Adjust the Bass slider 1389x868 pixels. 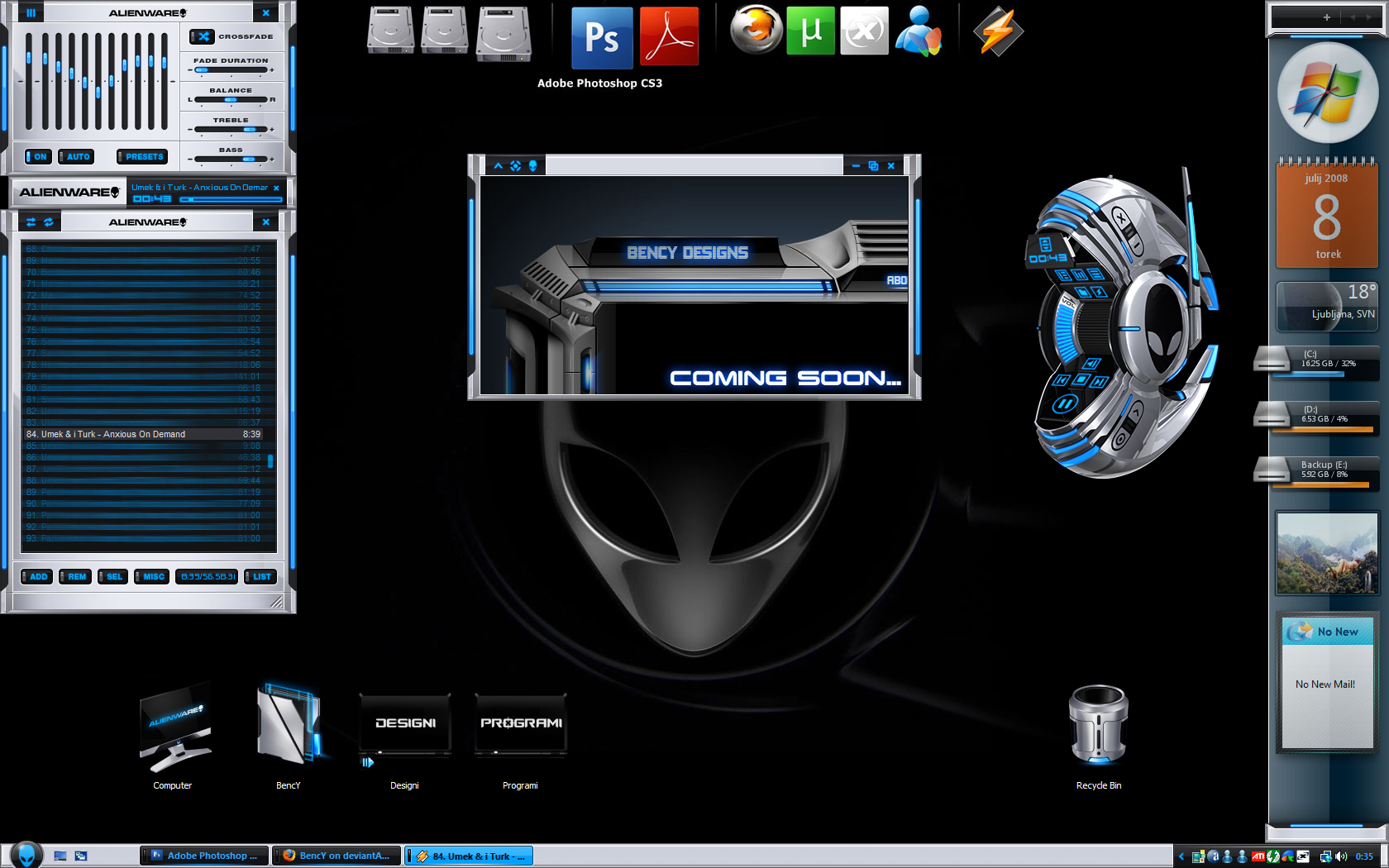[231, 159]
